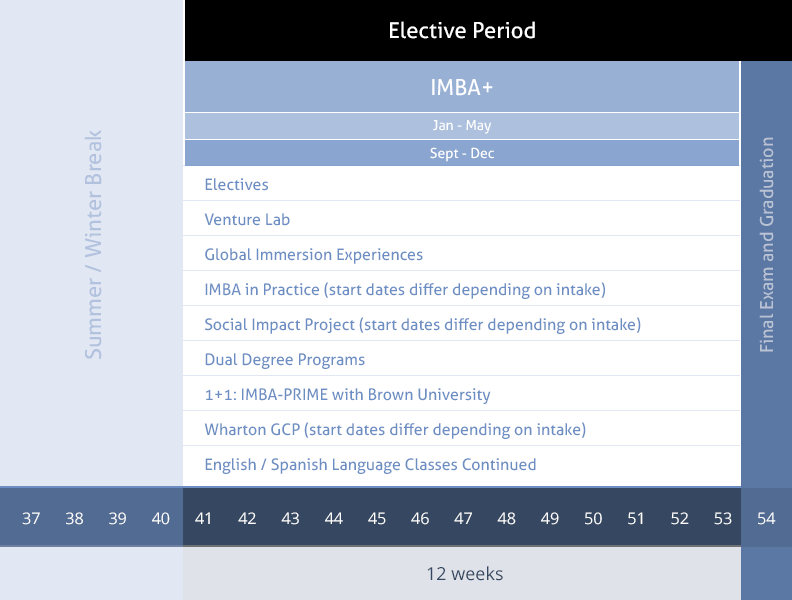792x600 pixels.
Task: Click week 38 on the timeline
Action: click(74, 518)
